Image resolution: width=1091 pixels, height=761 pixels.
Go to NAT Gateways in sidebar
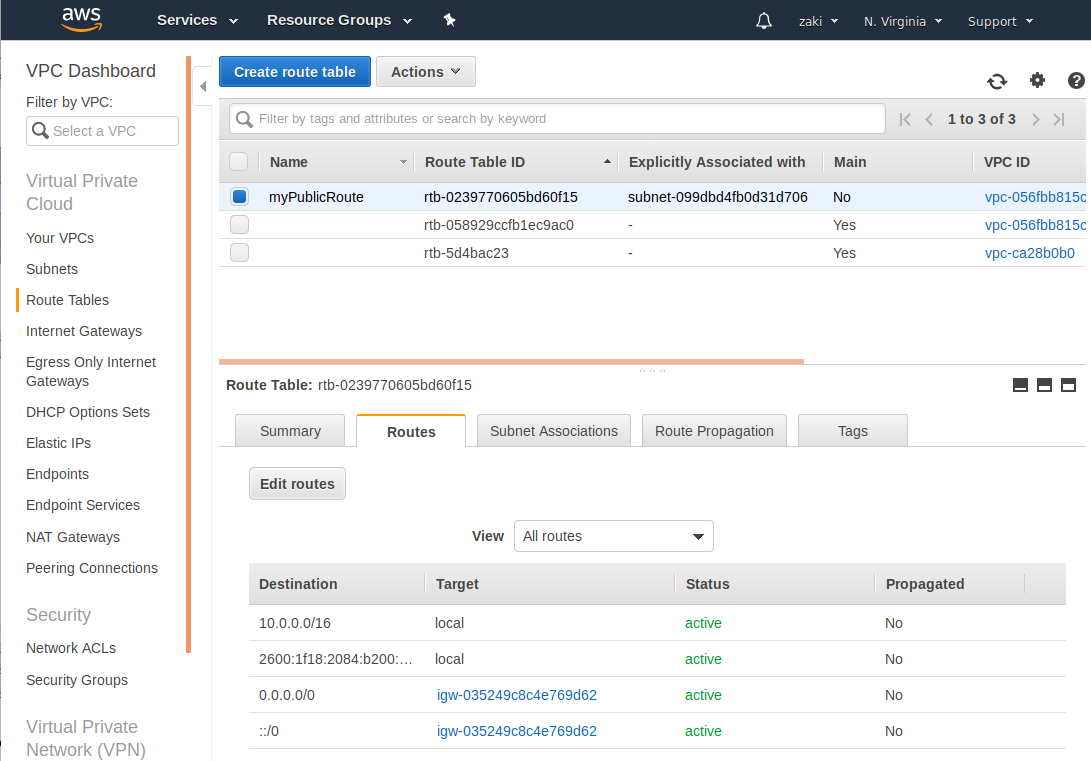(x=73, y=537)
